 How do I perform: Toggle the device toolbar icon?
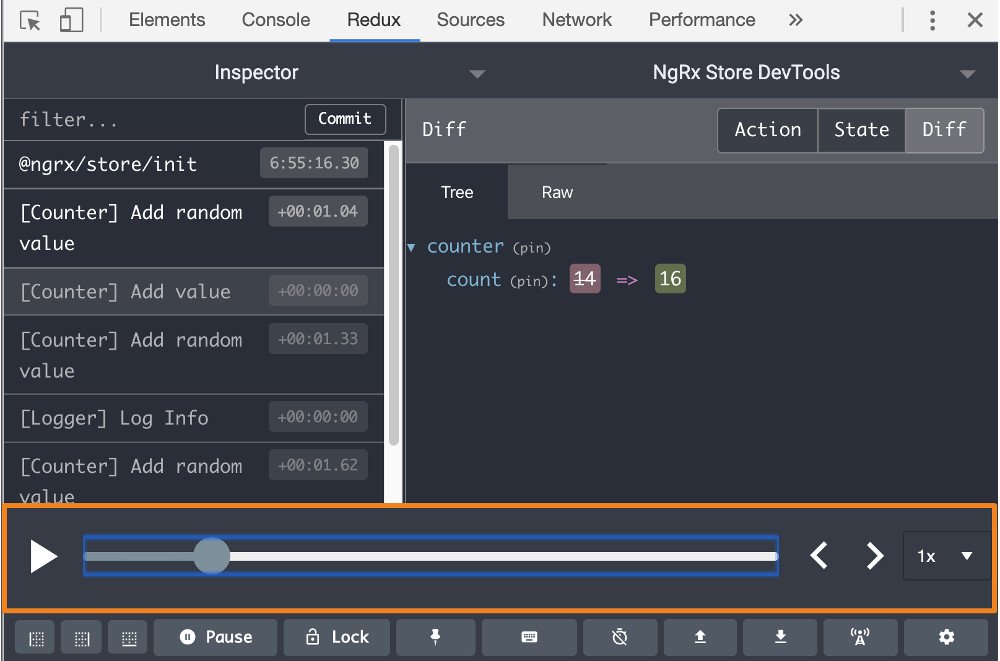(x=71, y=20)
